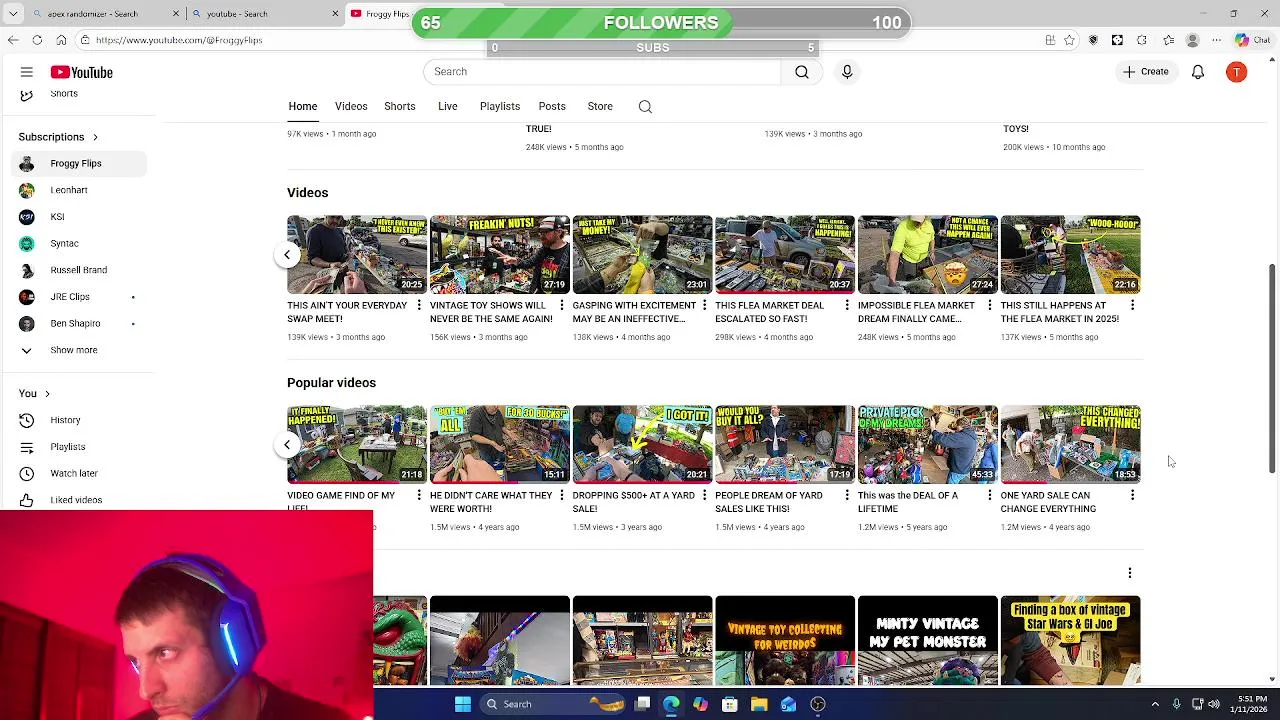
Task: Show hidden system tray icons
Action: 1155,704
